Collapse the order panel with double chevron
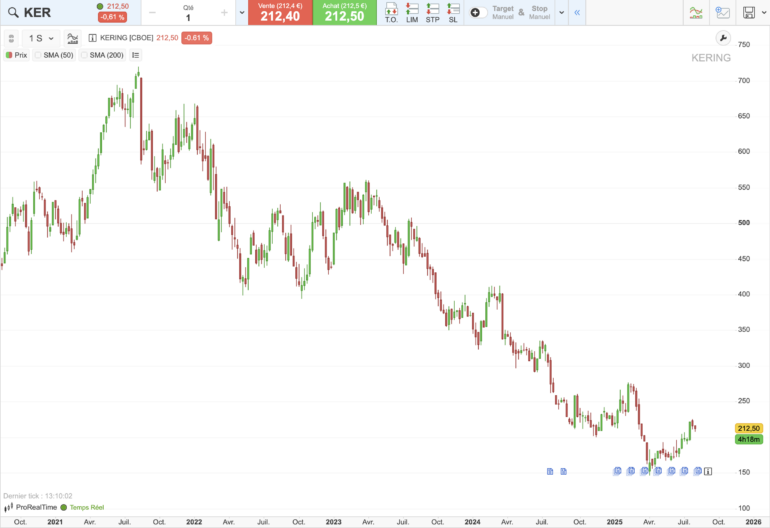The height and width of the screenshot is (528, 770). pos(576,13)
